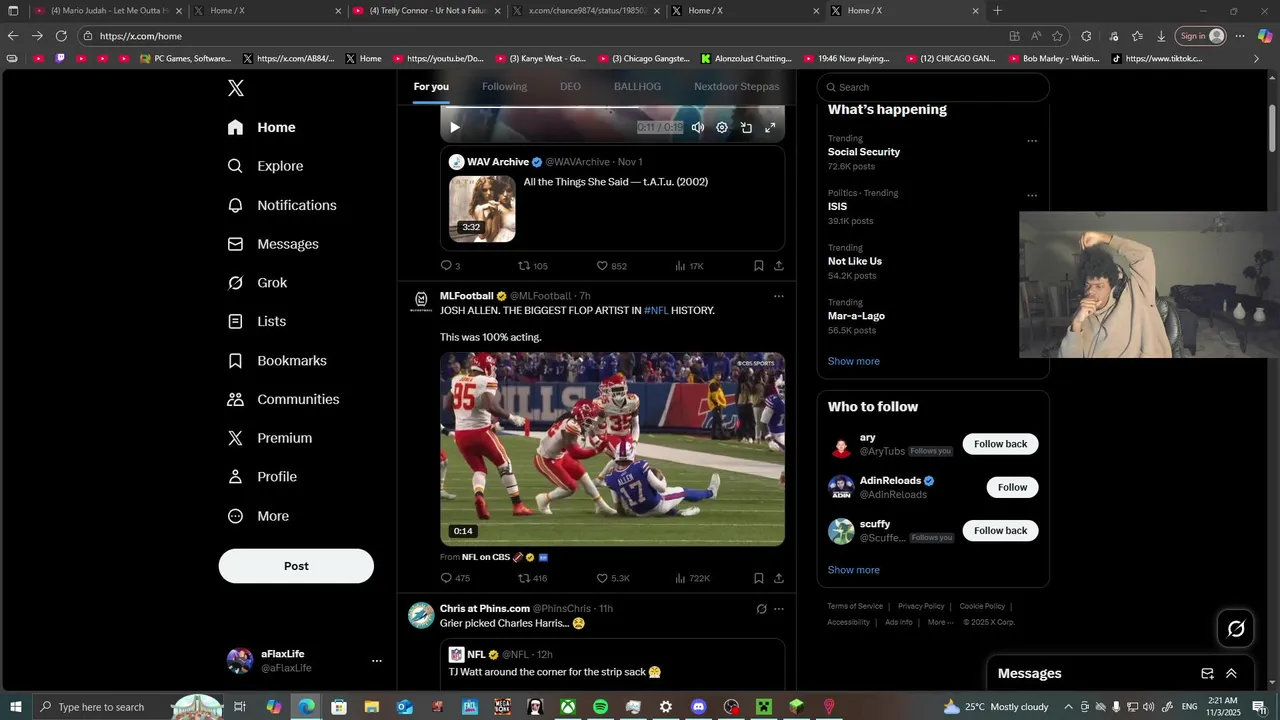The height and width of the screenshot is (720, 1280).
Task: Open Profile in the sidebar
Action: 235,477
